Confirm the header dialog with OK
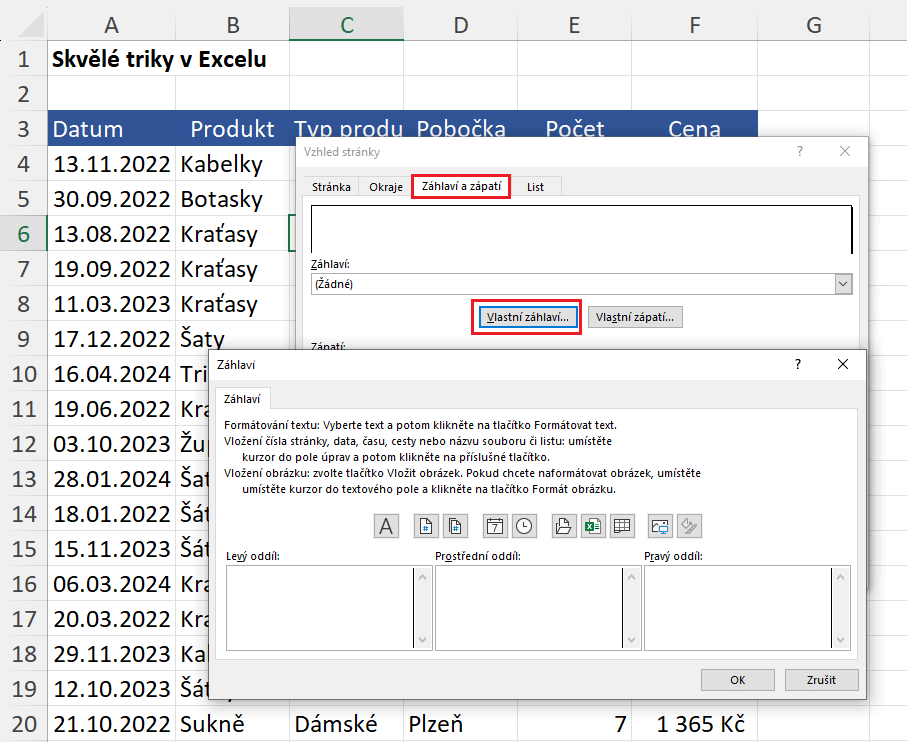The height and width of the screenshot is (742, 907). [x=737, y=680]
